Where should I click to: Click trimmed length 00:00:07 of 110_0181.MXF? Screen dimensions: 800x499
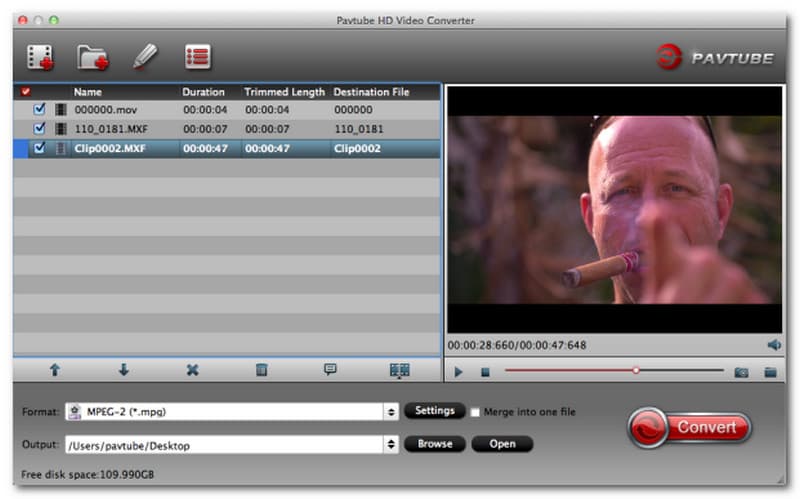point(267,129)
